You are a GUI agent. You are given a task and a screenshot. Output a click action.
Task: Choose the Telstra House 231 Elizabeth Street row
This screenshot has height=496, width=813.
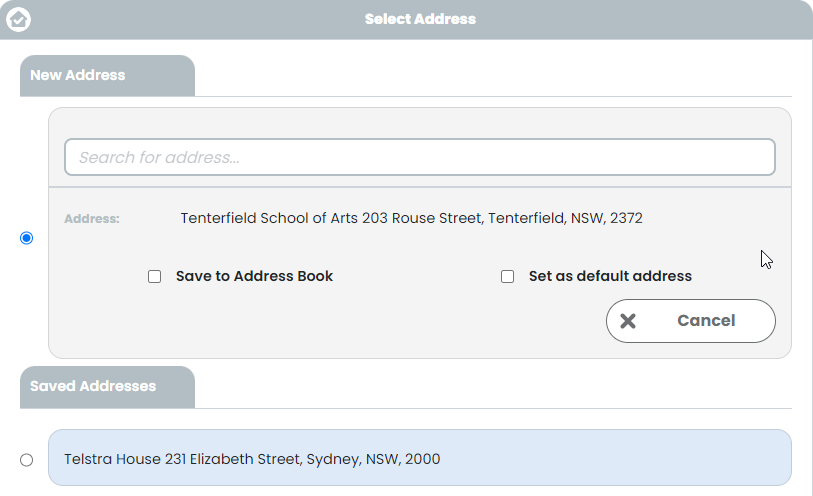click(x=420, y=458)
